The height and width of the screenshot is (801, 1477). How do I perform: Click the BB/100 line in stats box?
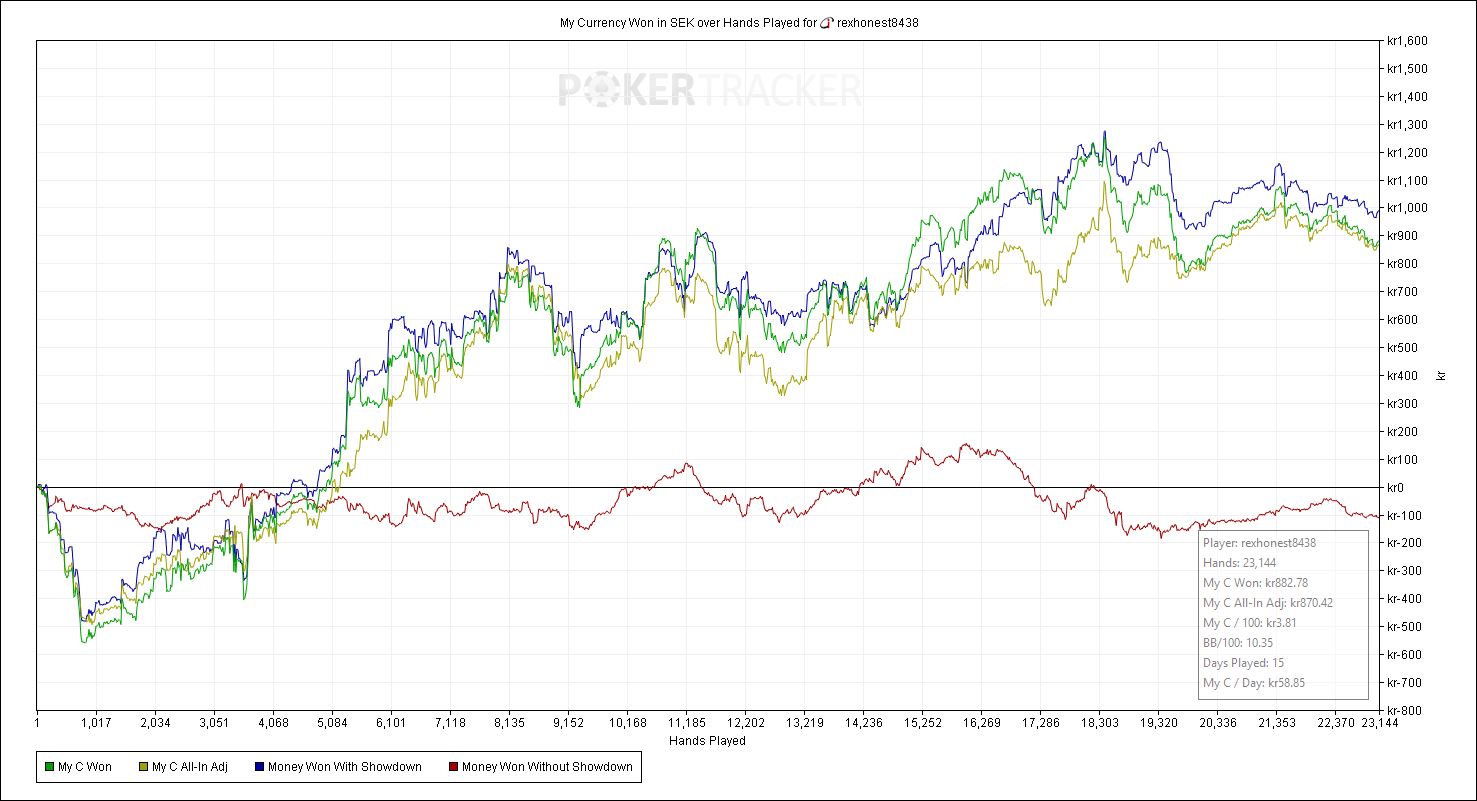pos(1238,643)
